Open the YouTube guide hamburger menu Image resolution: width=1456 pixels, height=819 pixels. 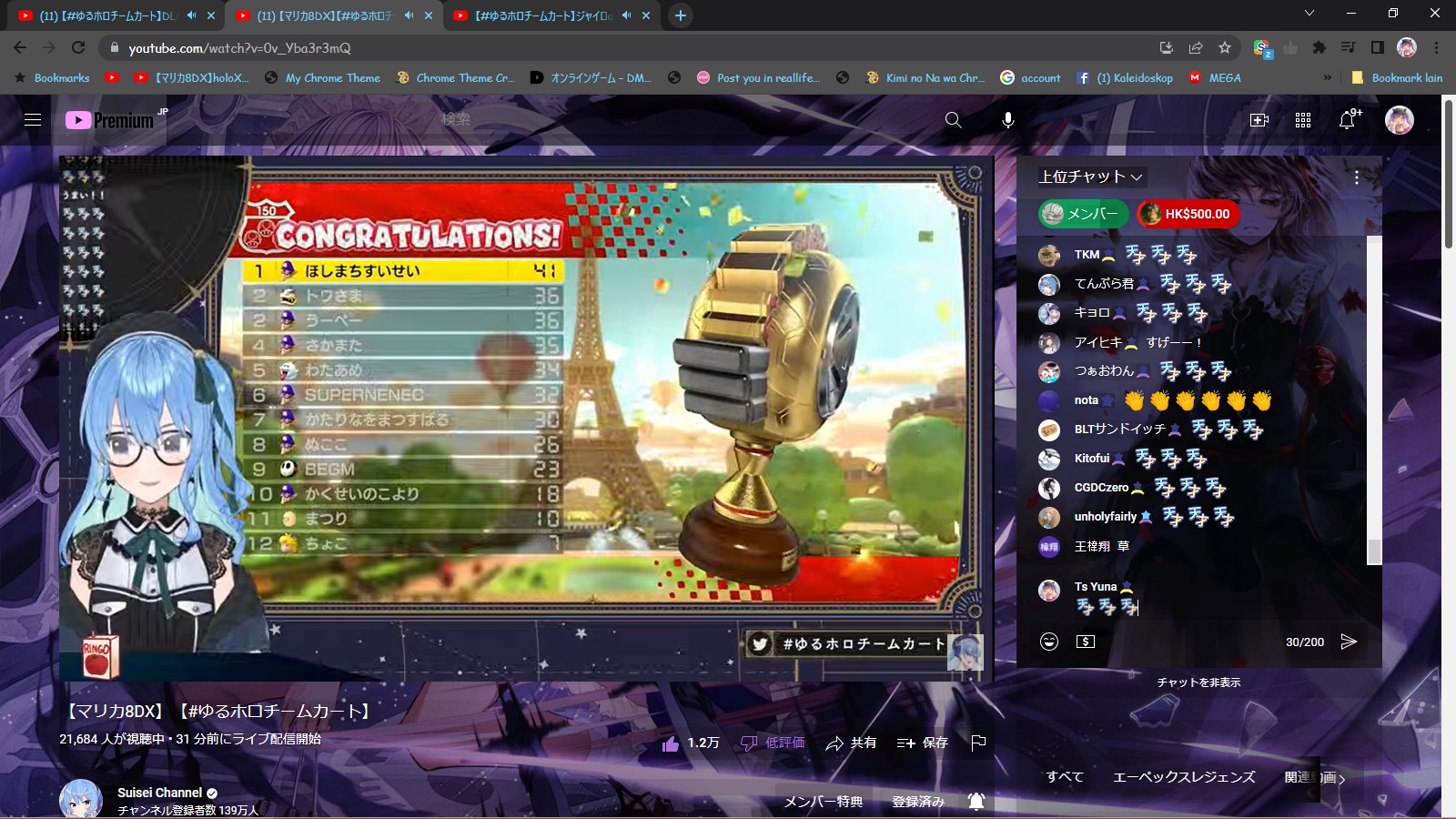pyautogui.click(x=33, y=119)
